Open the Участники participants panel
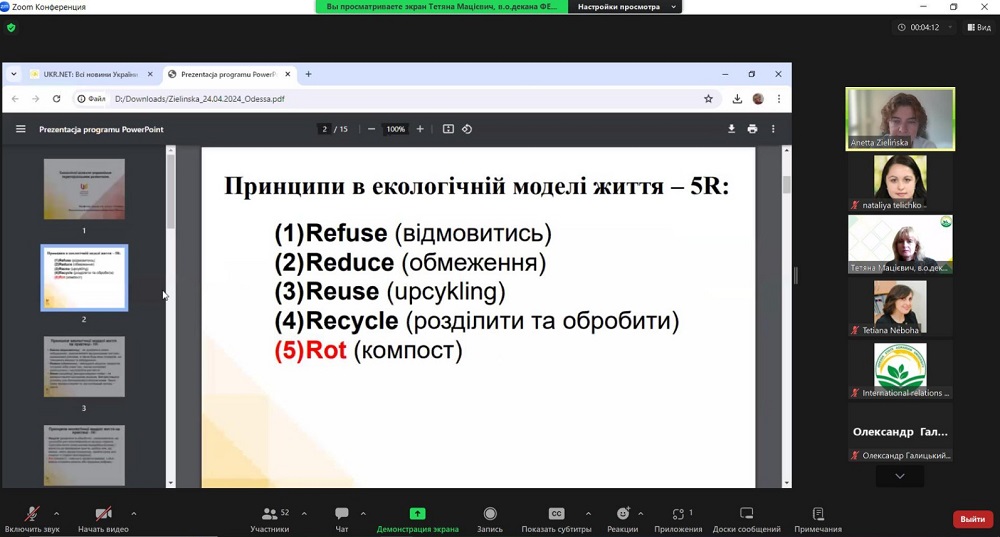 [269, 514]
